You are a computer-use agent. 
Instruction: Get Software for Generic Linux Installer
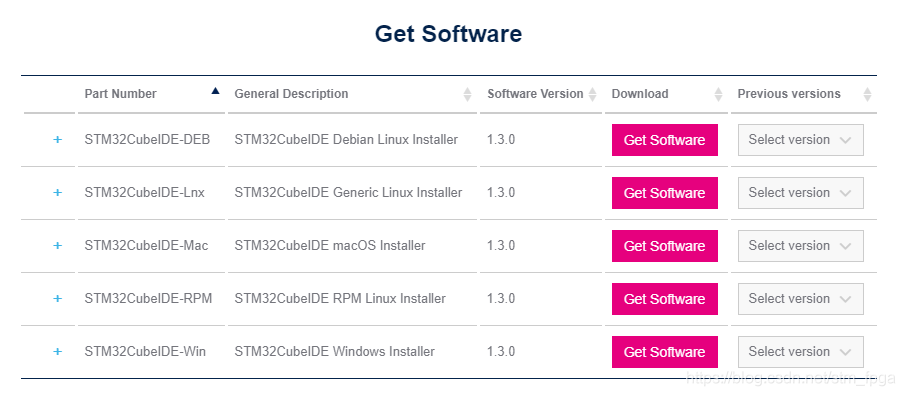click(665, 193)
